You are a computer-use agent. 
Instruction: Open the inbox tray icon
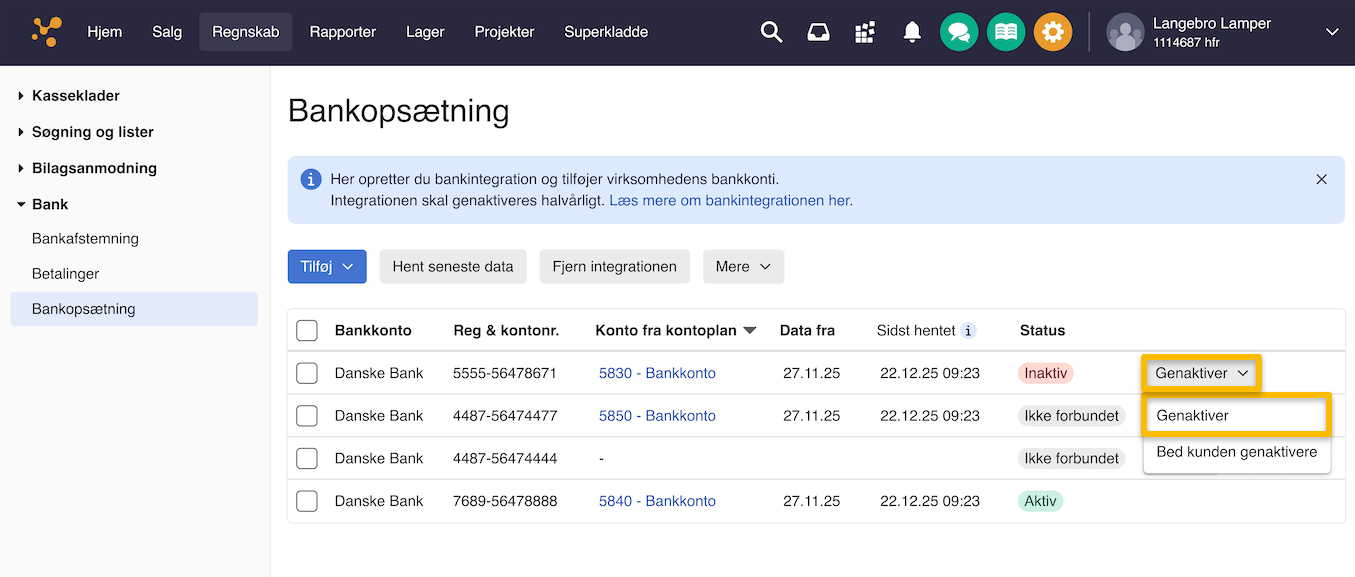[x=818, y=32]
